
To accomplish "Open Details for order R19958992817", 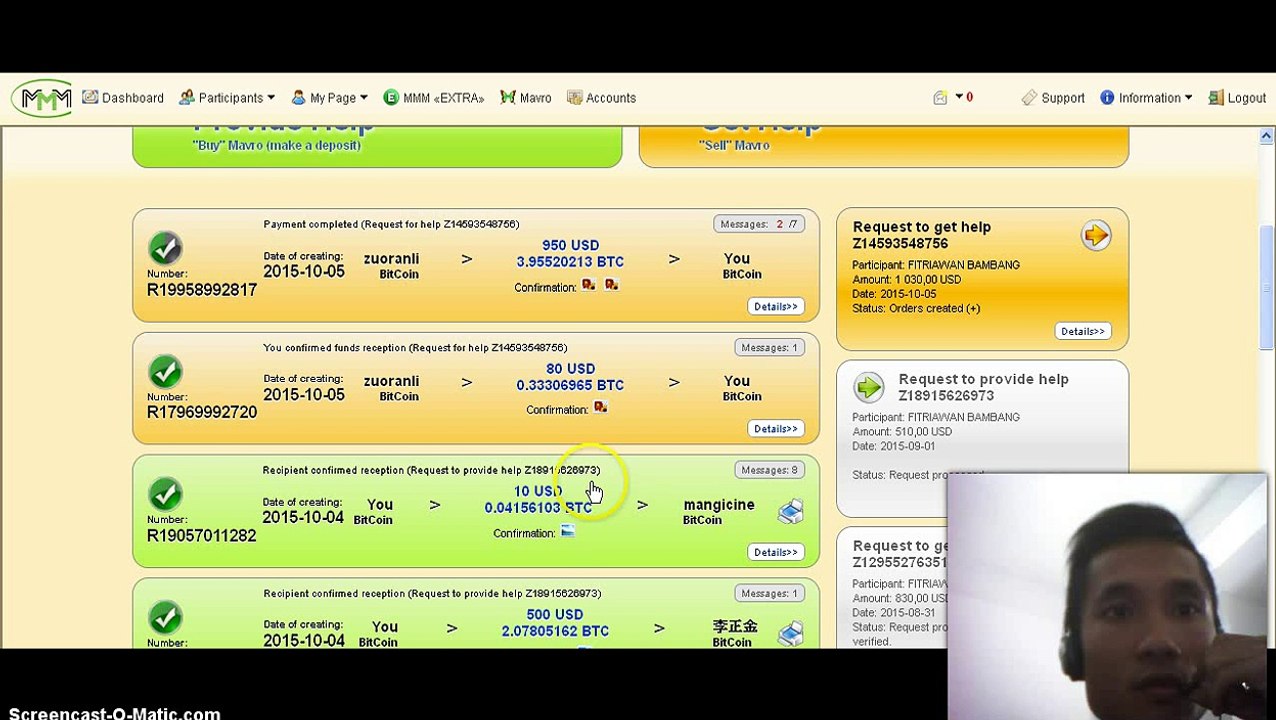I will 775,306.
